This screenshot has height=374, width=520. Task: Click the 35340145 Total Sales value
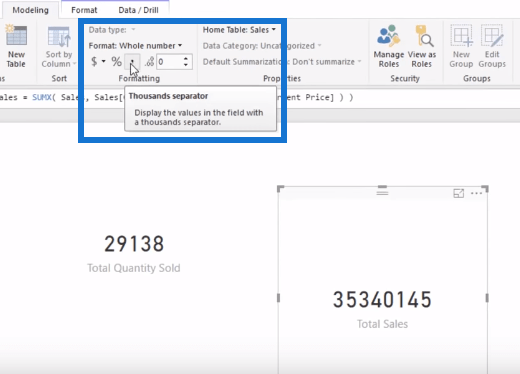tap(382, 299)
